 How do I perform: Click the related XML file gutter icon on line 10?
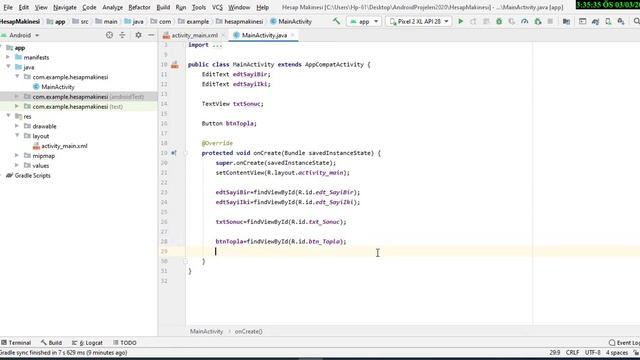click(x=175, y=64)
